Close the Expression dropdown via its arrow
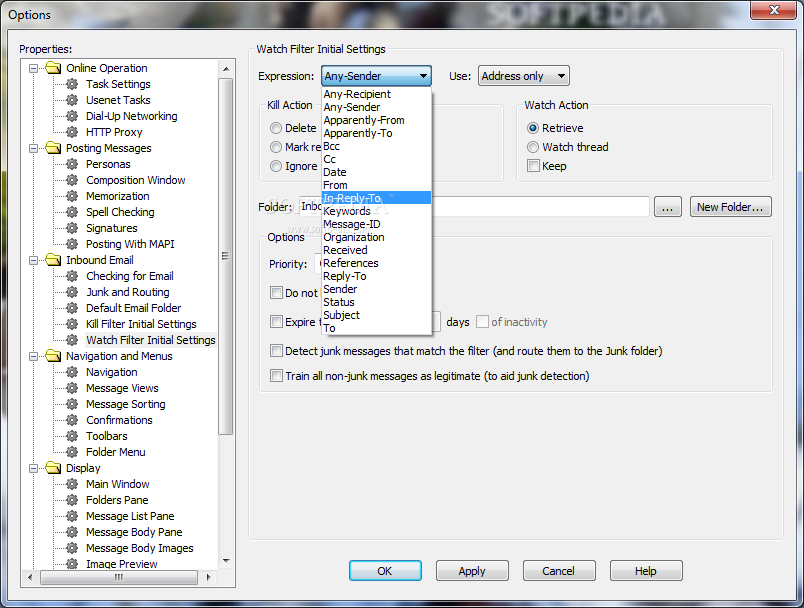Image resolution: width=804 pixels, height=608 pixels. click(x=423, y=76)
